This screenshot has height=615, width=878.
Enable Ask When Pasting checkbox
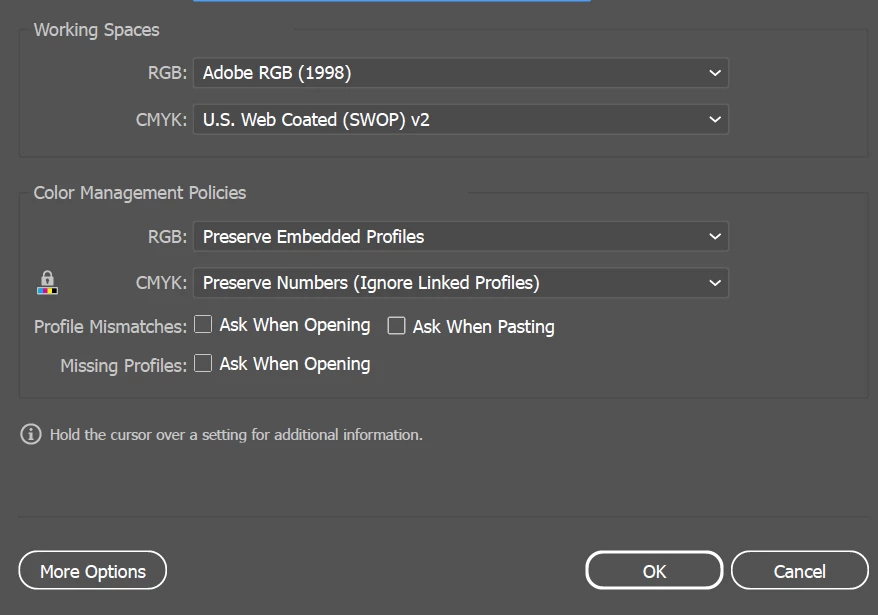[396, 325]
